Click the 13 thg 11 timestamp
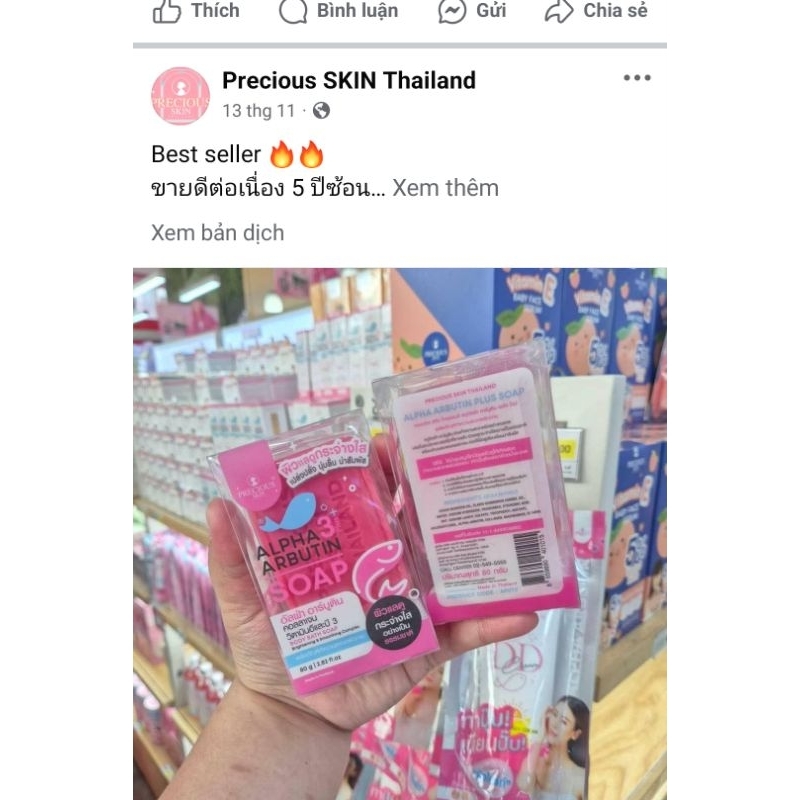This screenshot has width=800, height=800. click(259, 111)
